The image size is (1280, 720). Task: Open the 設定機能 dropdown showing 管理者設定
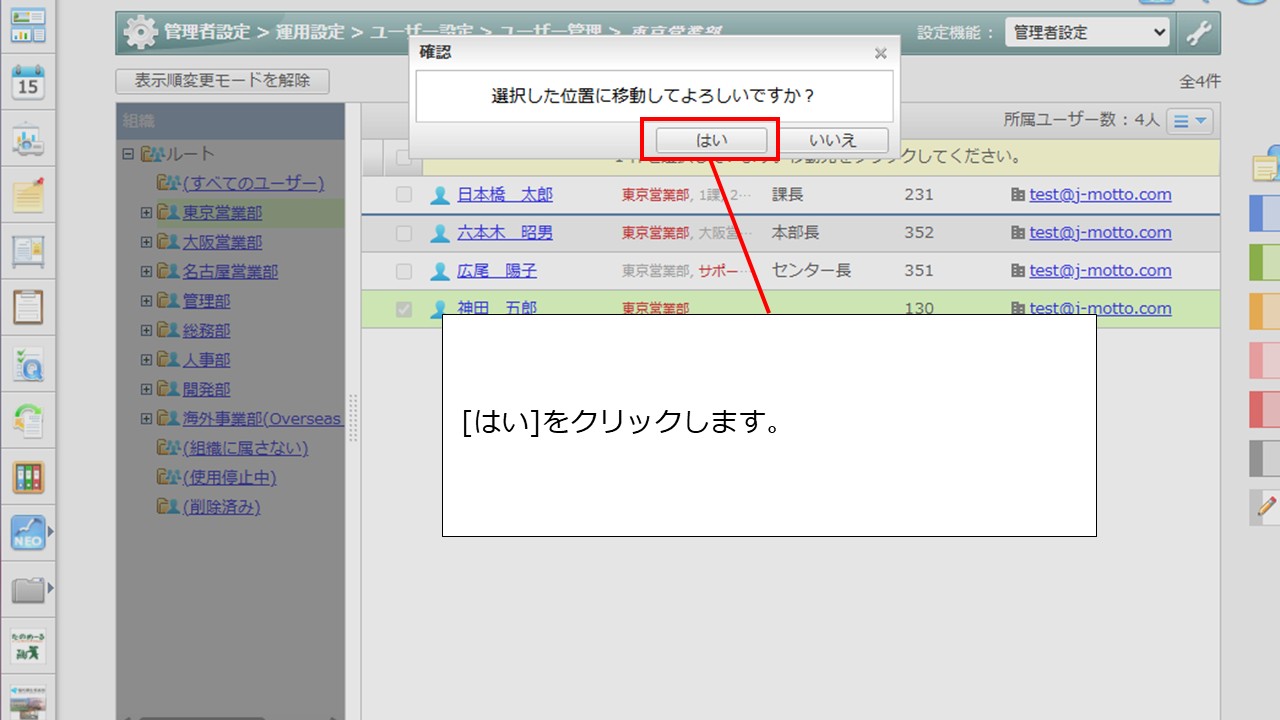pos(1087,32)
